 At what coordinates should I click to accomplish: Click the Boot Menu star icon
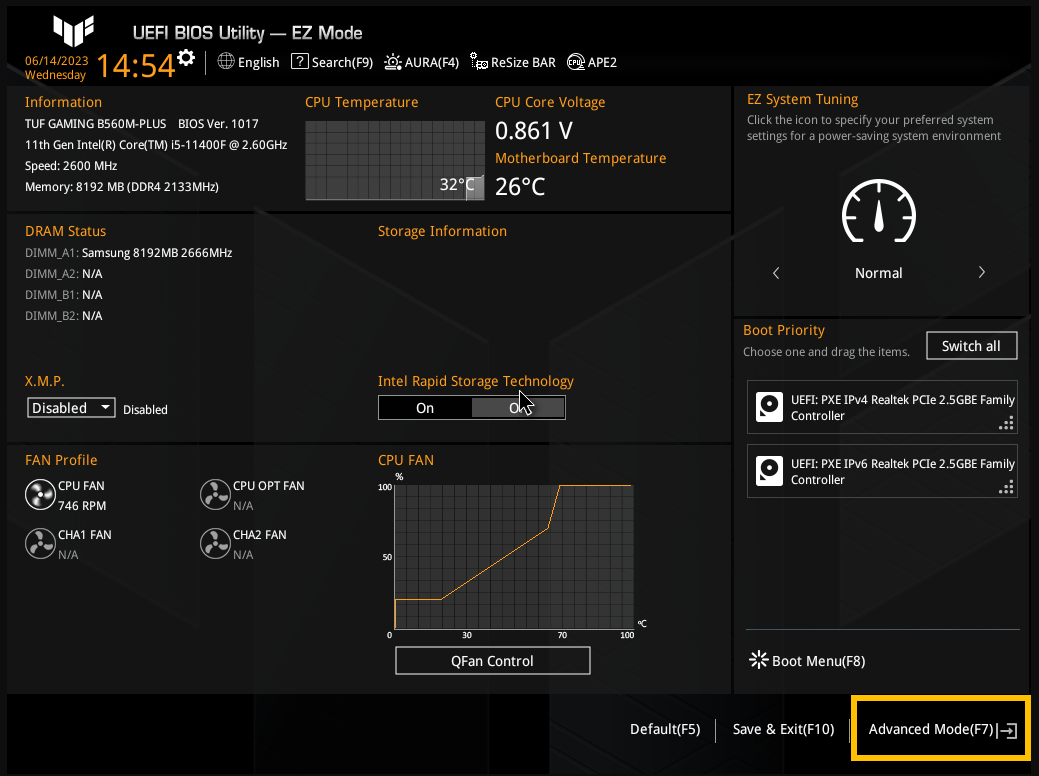click(x=758, y=660)
